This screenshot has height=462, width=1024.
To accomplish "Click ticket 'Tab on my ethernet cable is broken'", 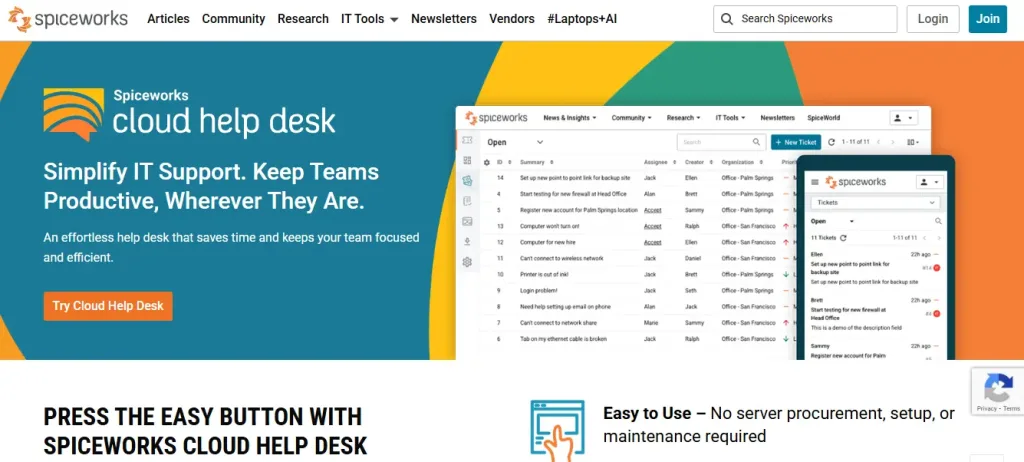I will [564, 339].
